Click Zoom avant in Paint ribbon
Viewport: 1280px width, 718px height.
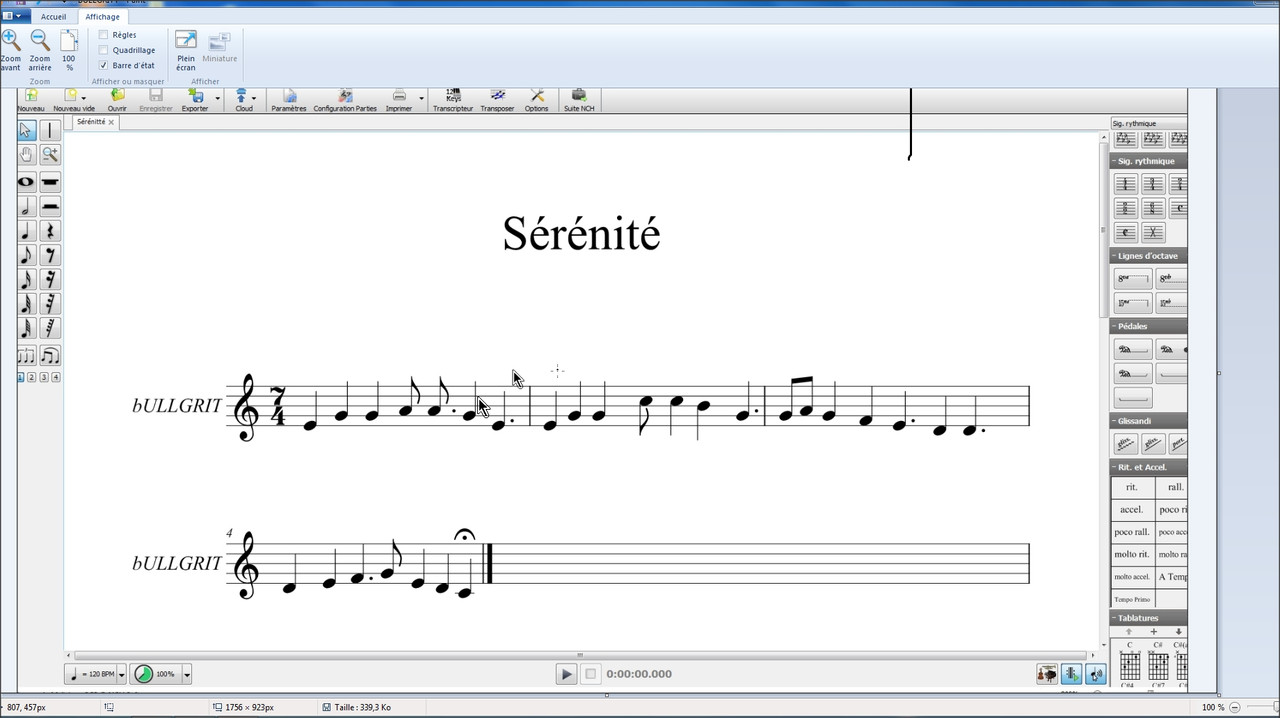click(x=10, y=50)
